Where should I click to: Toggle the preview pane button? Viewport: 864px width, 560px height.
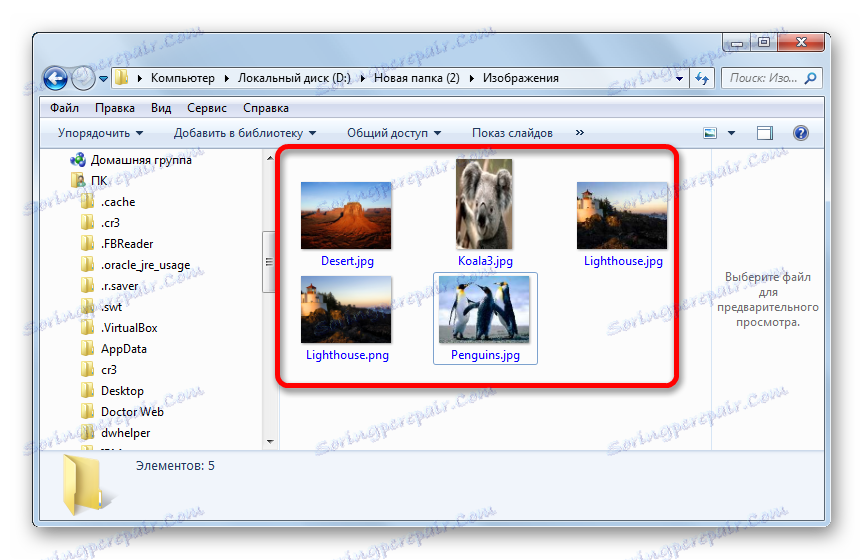(x=765, y=133)
